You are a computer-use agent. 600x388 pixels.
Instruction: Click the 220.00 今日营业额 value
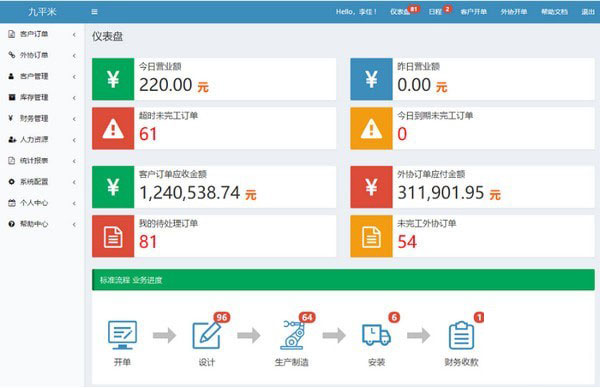(x=166, y=85)
